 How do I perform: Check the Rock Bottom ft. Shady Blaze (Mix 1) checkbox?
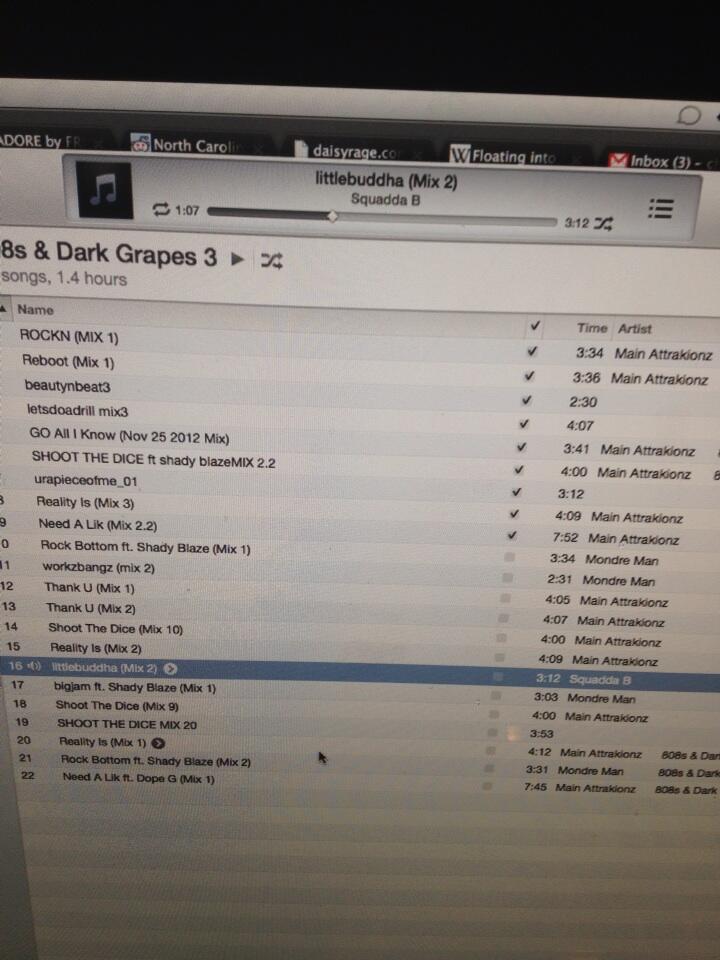click(509, 557)
